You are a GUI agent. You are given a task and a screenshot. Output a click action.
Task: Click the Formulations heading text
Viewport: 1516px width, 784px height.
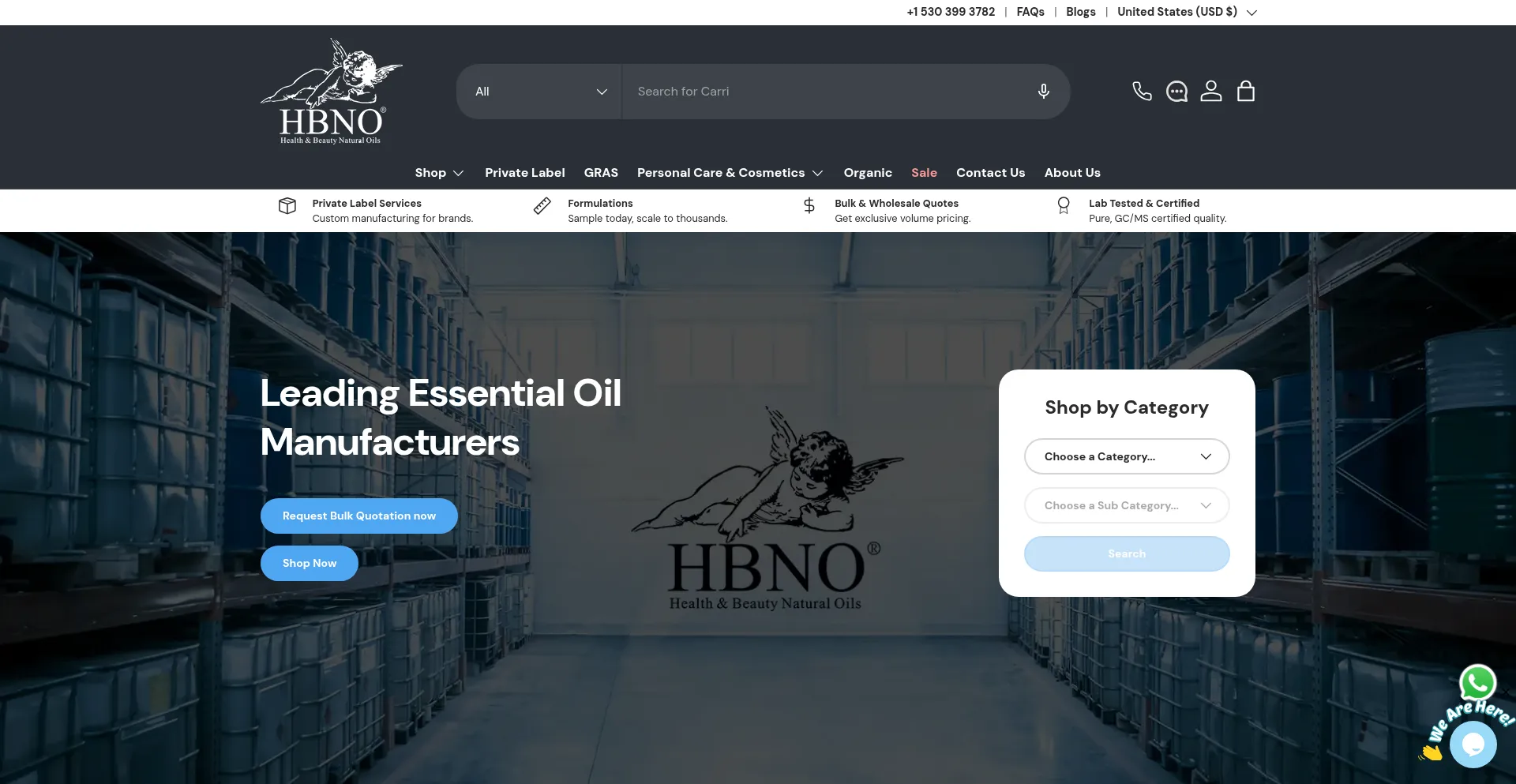(x=600, y=203)
